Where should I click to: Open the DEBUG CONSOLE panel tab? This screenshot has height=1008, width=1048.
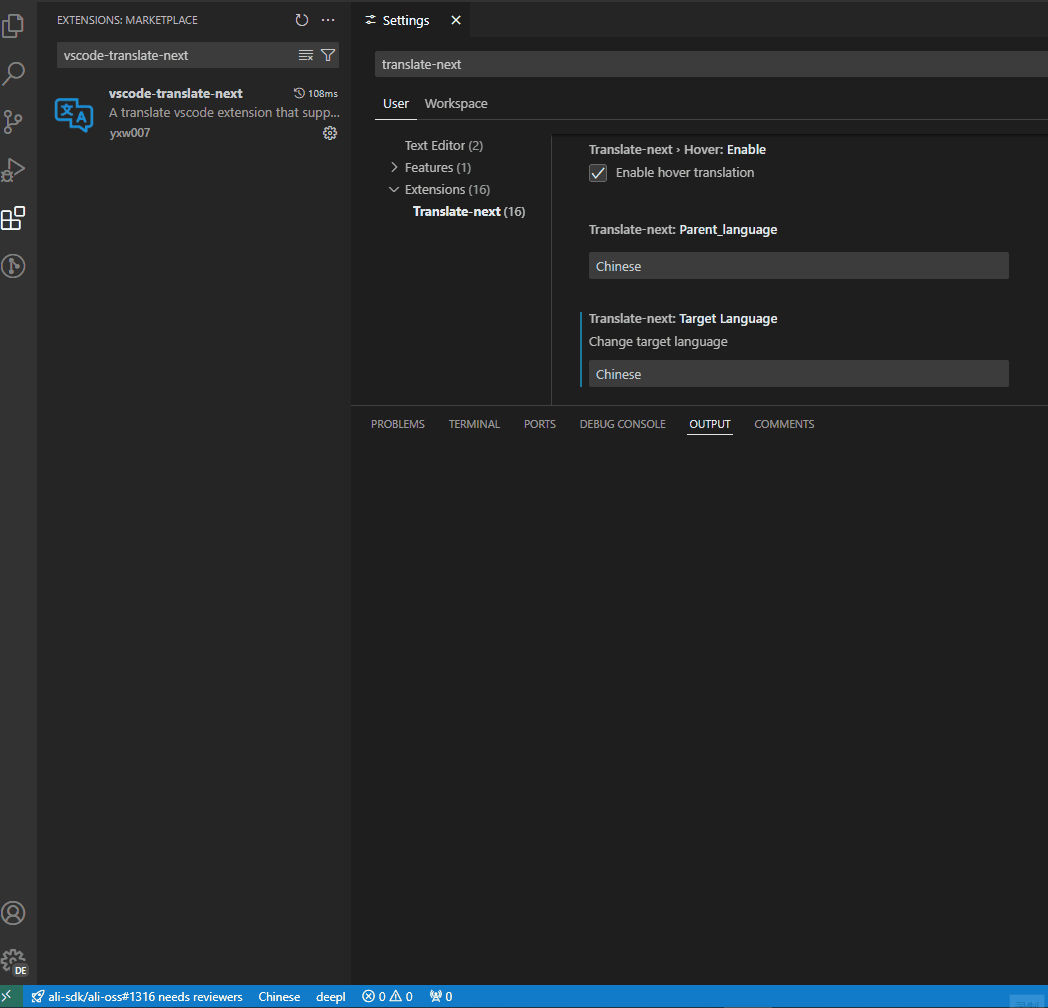click(x=622, y=424)
